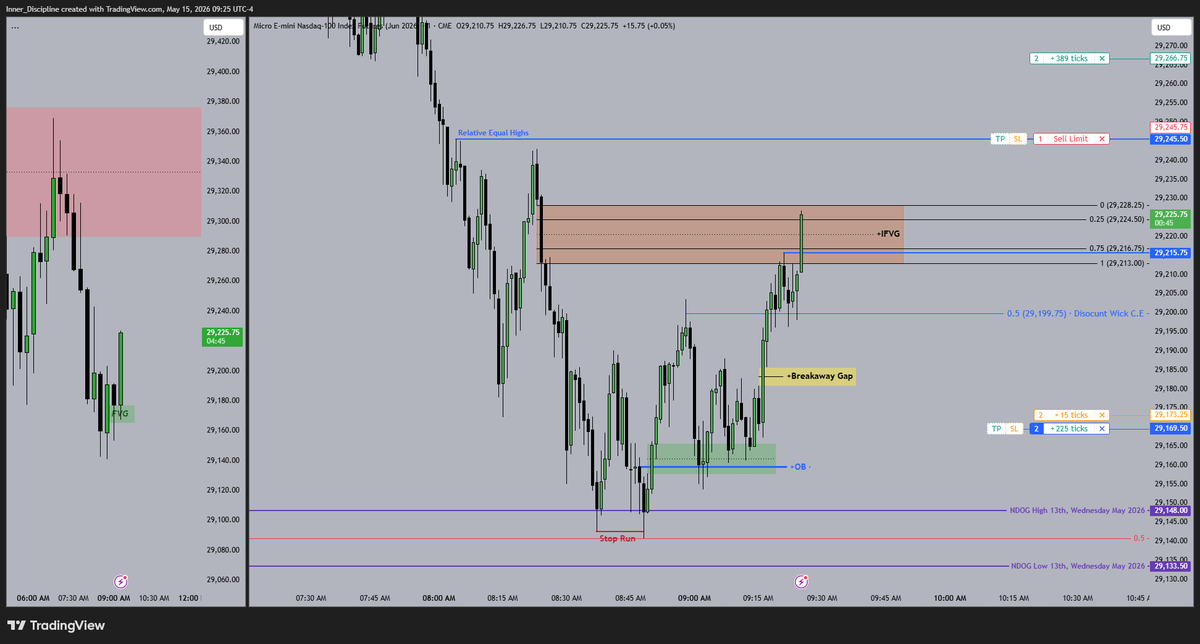
Task: Select the Relative Equal Highs label
Action: [493, 132]
